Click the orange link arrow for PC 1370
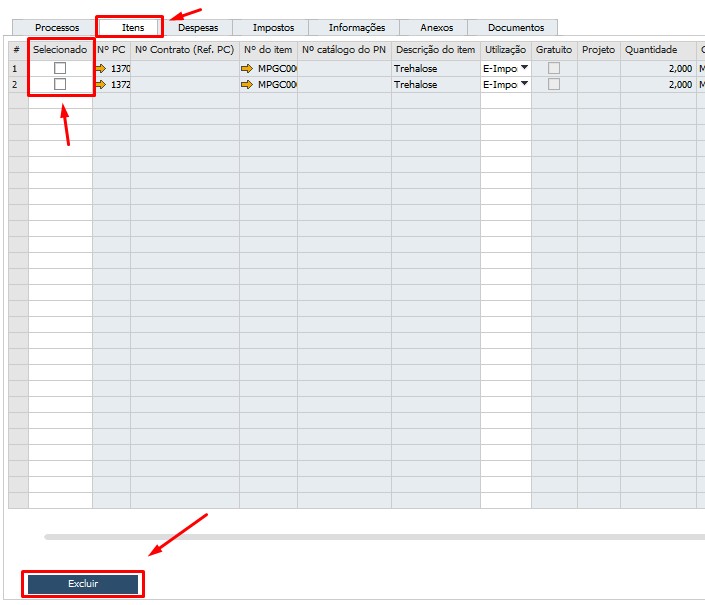The image size is (705, 605). click(x=101, y=68)
